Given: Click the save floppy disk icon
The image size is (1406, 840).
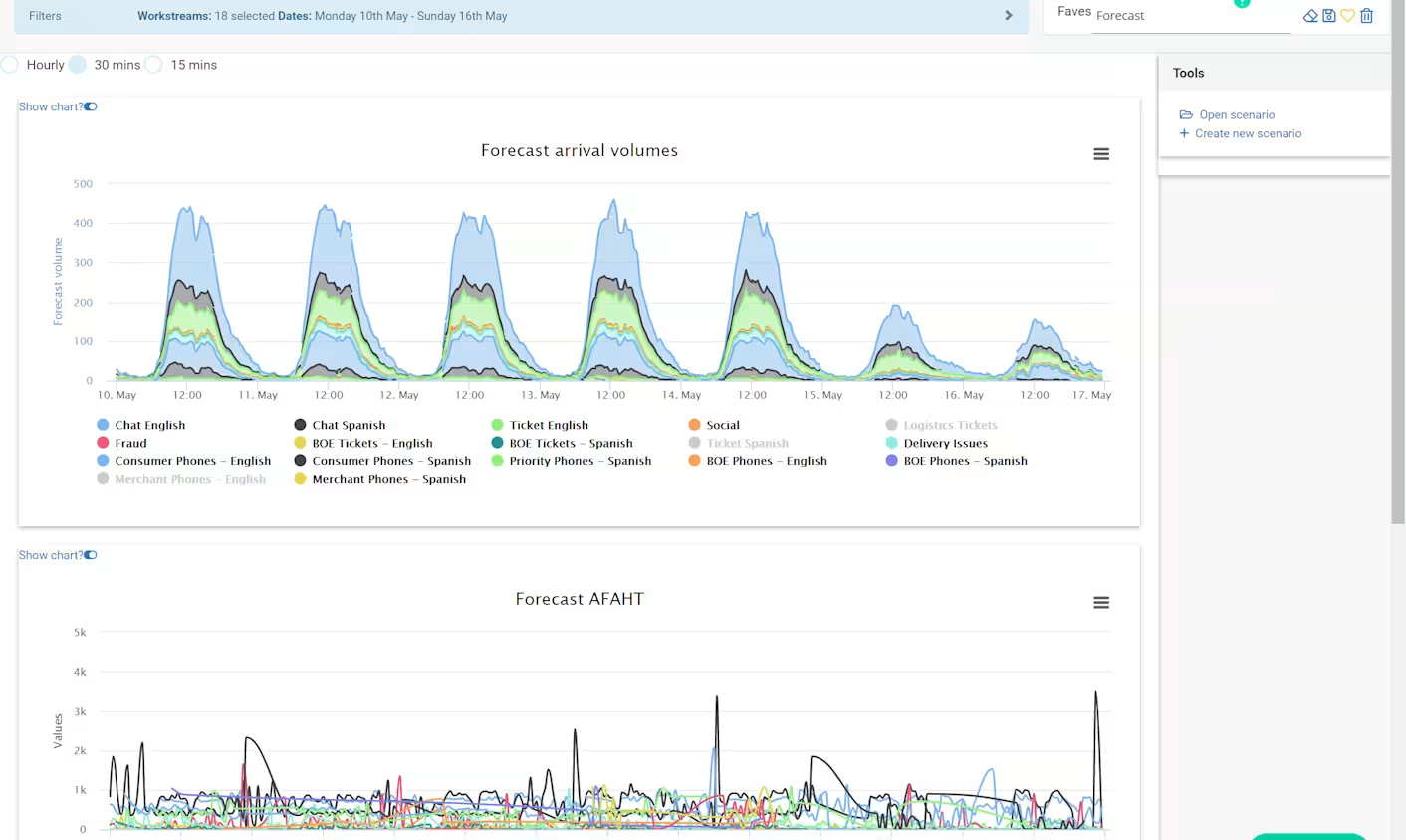Looking at the screenshot, I should click(x=1329, y=16).
